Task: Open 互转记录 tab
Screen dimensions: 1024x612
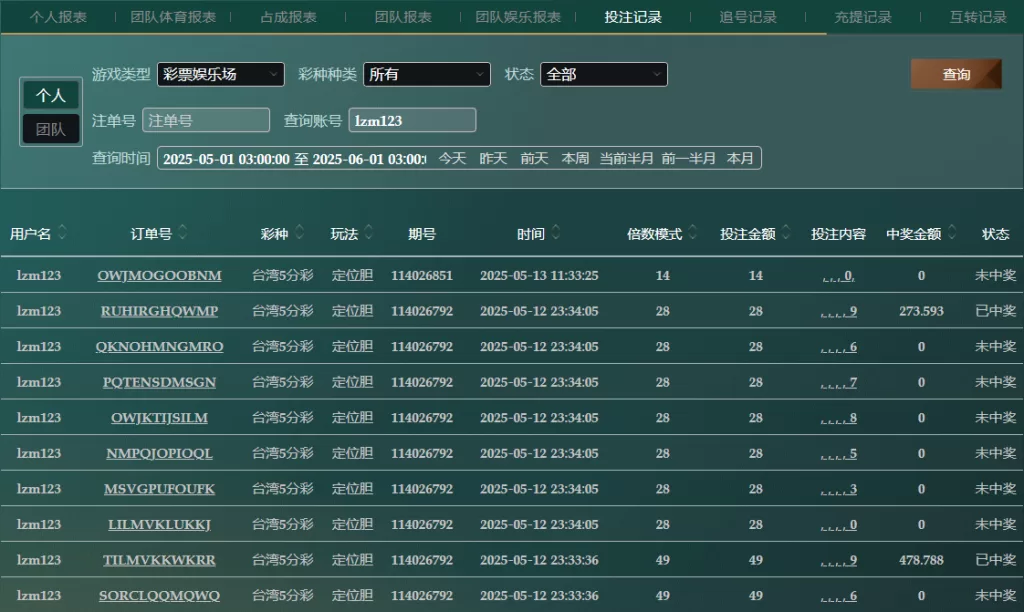Action: 978,17
